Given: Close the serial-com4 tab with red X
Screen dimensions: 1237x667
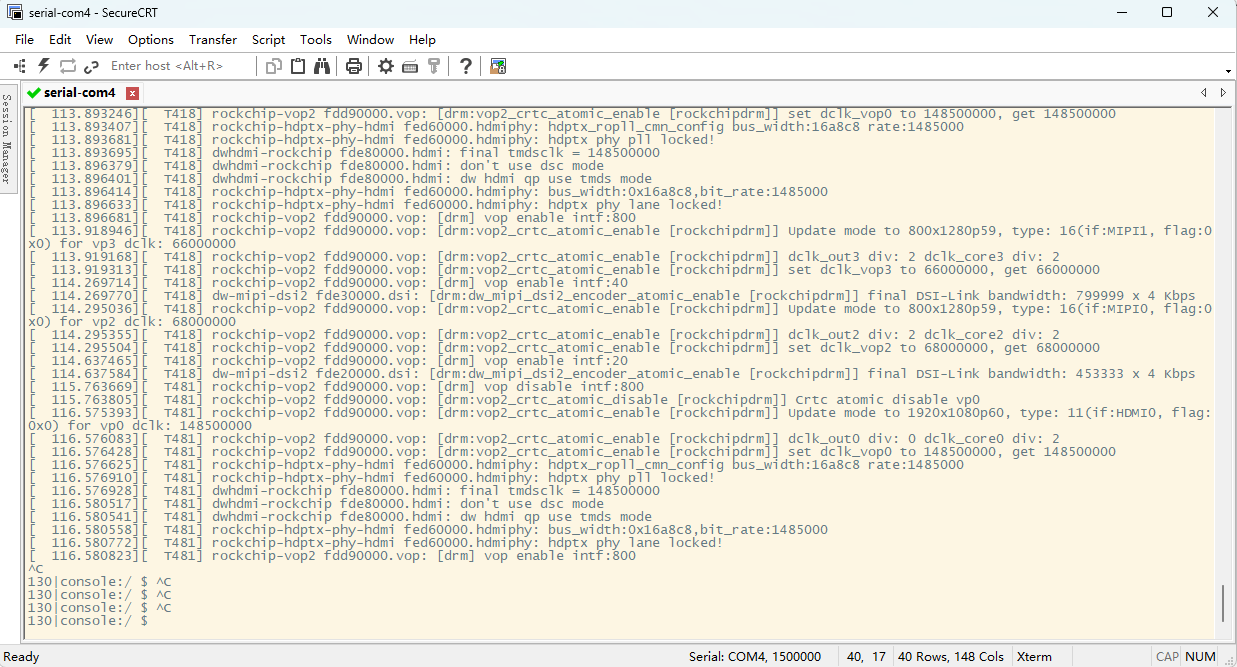Looking at the screenshot, I should click(132, 93).
